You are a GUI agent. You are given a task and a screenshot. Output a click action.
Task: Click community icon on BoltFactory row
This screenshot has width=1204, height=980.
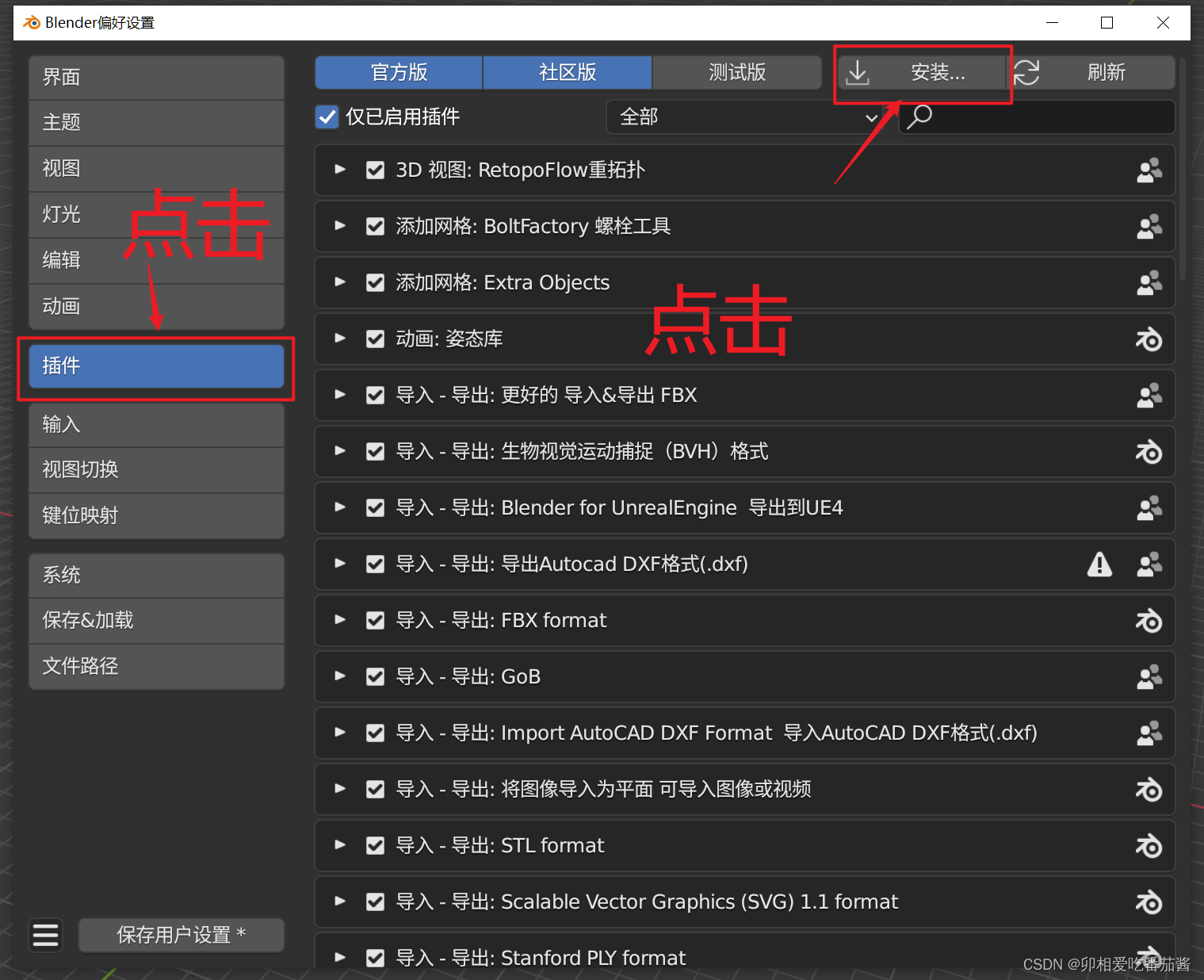pyautogui.click(x=1149, y=227)
